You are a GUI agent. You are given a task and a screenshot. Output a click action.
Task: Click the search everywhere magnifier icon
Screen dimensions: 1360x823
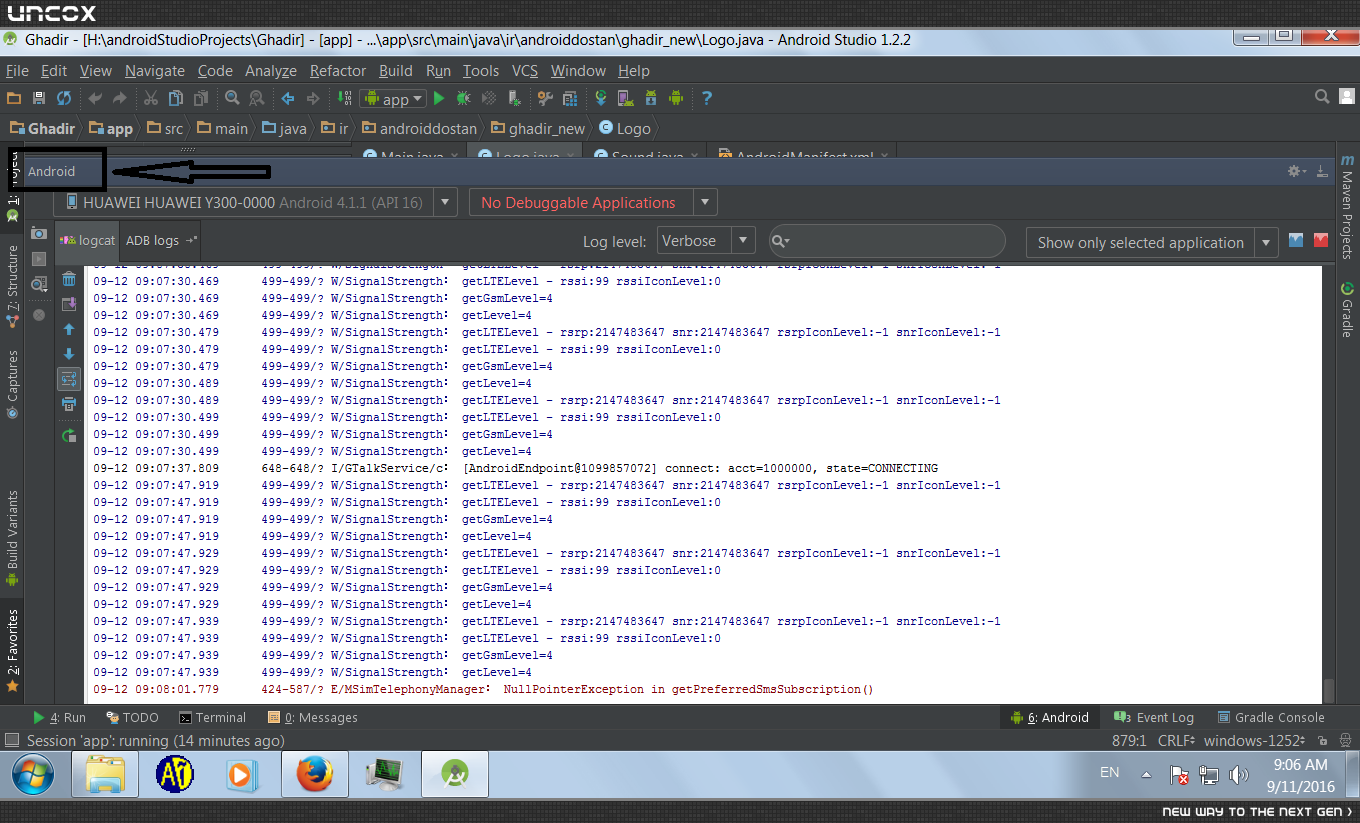1321,97
